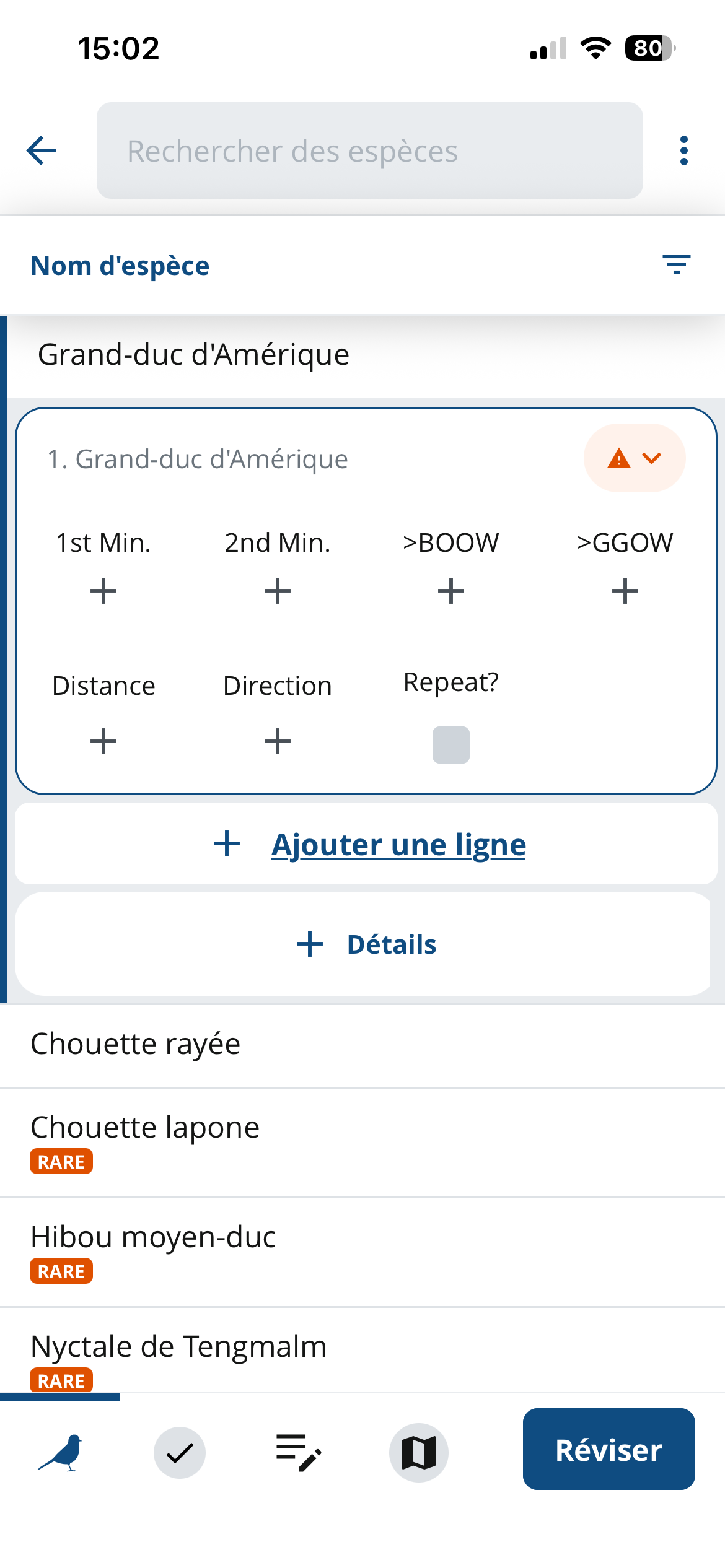725x1568 pixels.
Task: Select Hibou moyen-duc from species list
Action: tap(154, 1237)
